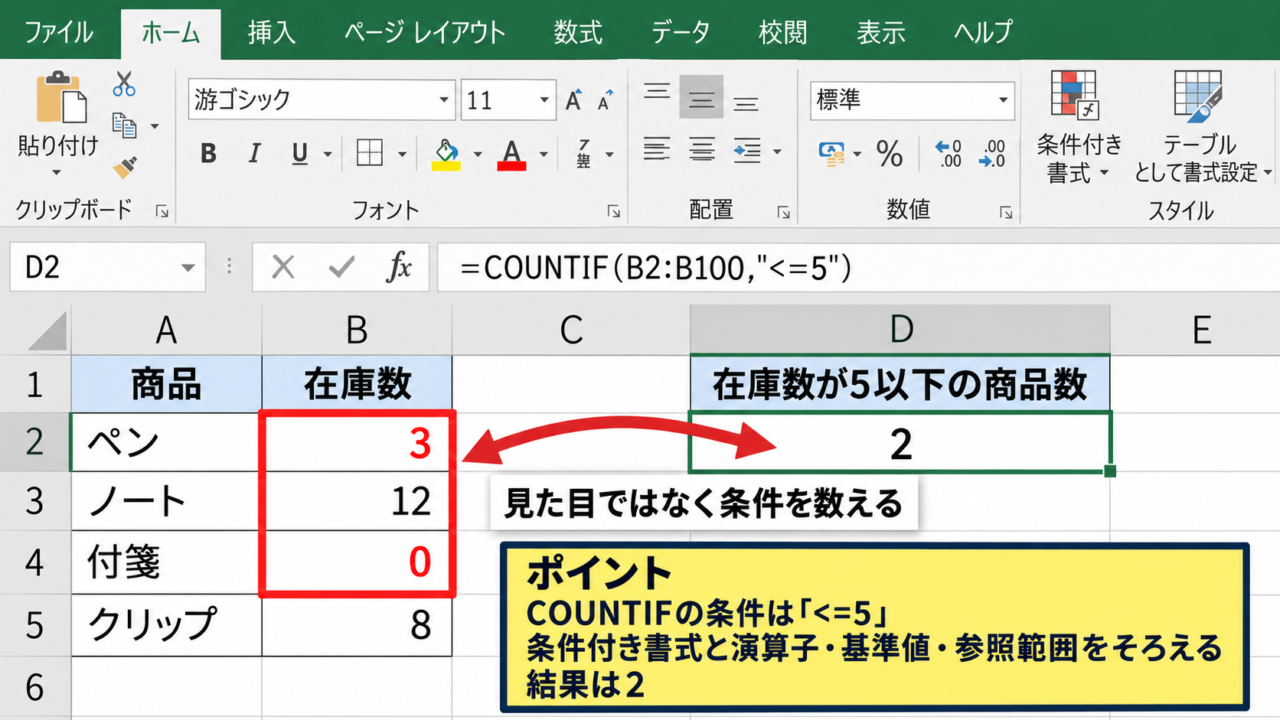Open the ファイル tab

(59, 32)
